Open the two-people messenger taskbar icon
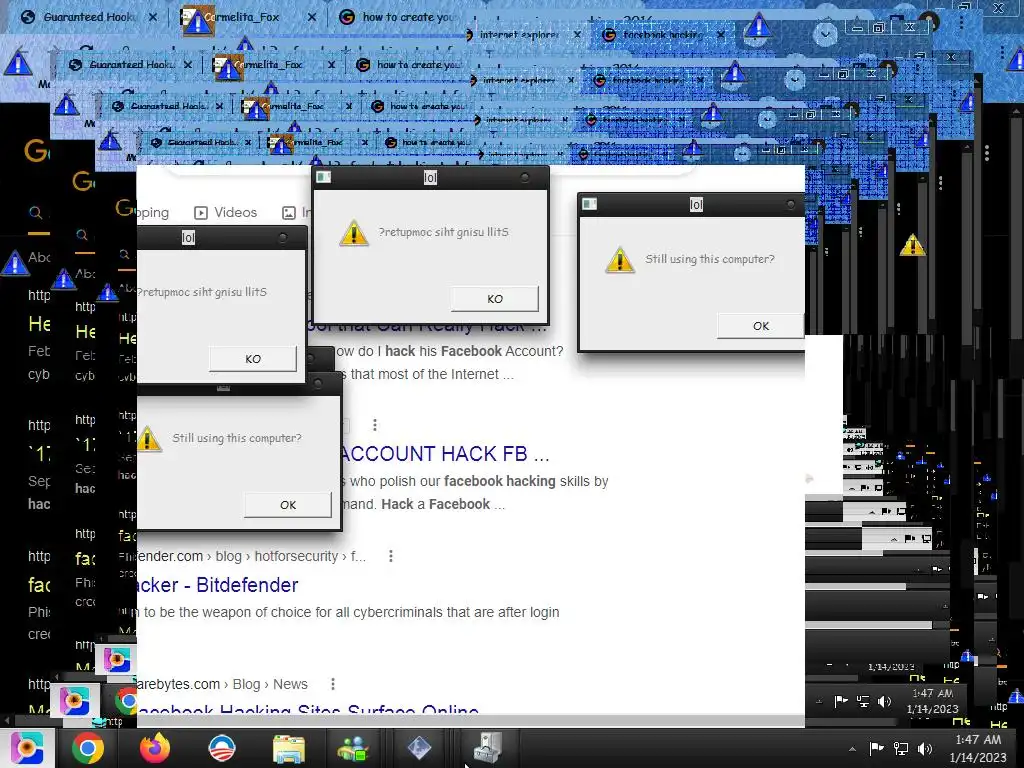Viewport: 1024px width, 768px height. (x=353, y=748)
